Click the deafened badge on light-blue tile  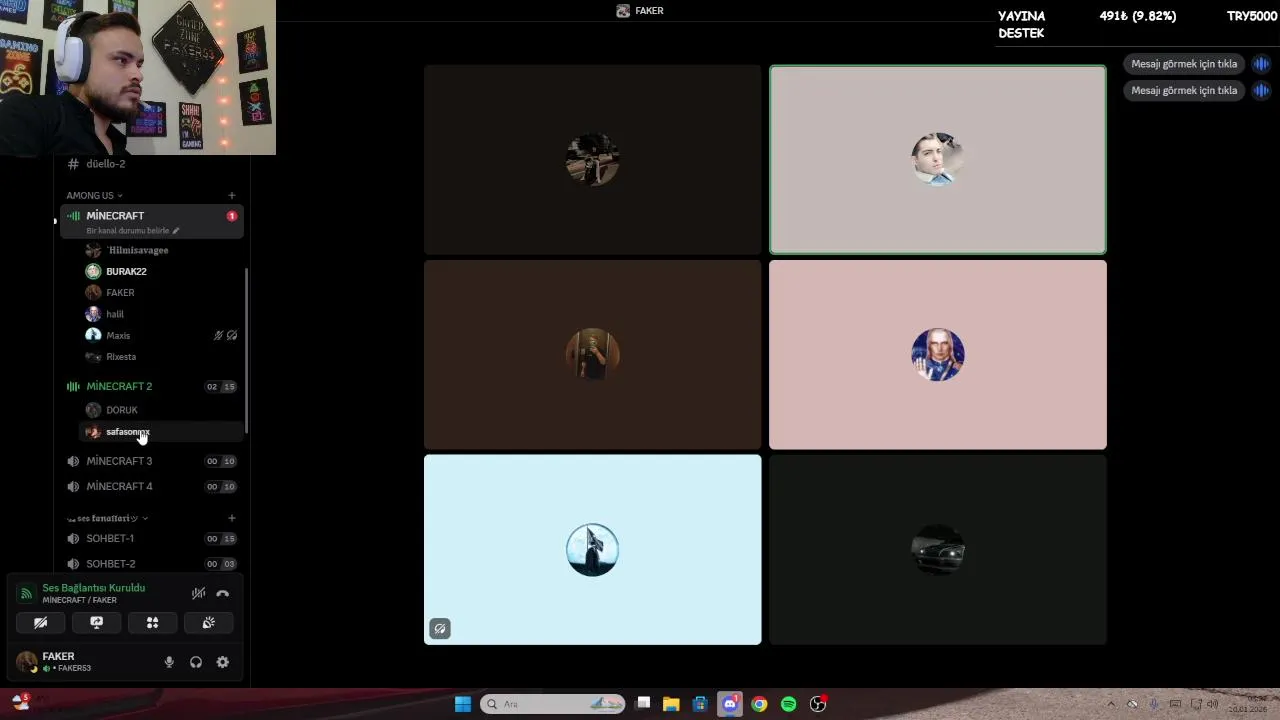click(x=440, y=629)
